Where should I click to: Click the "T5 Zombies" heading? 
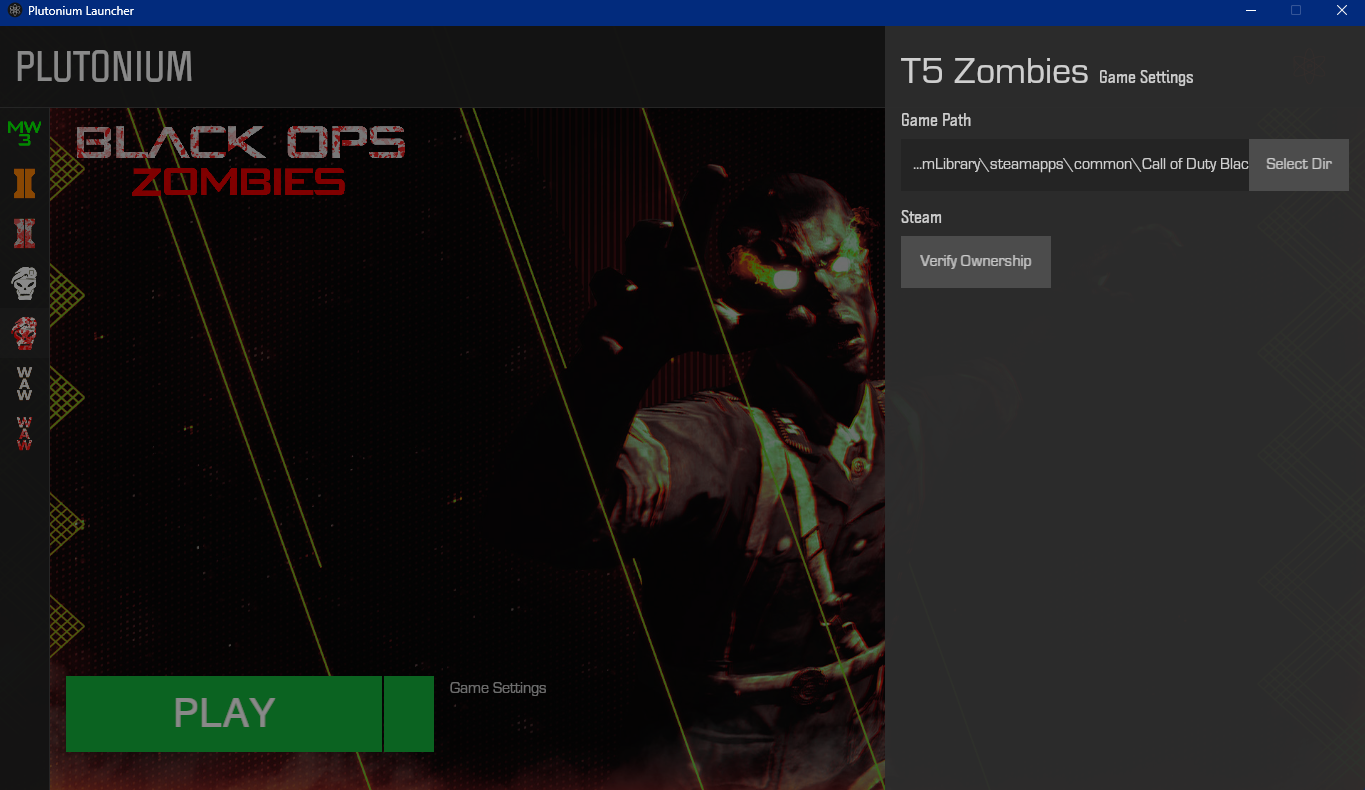pyautogui.click(x=994, y=72)
